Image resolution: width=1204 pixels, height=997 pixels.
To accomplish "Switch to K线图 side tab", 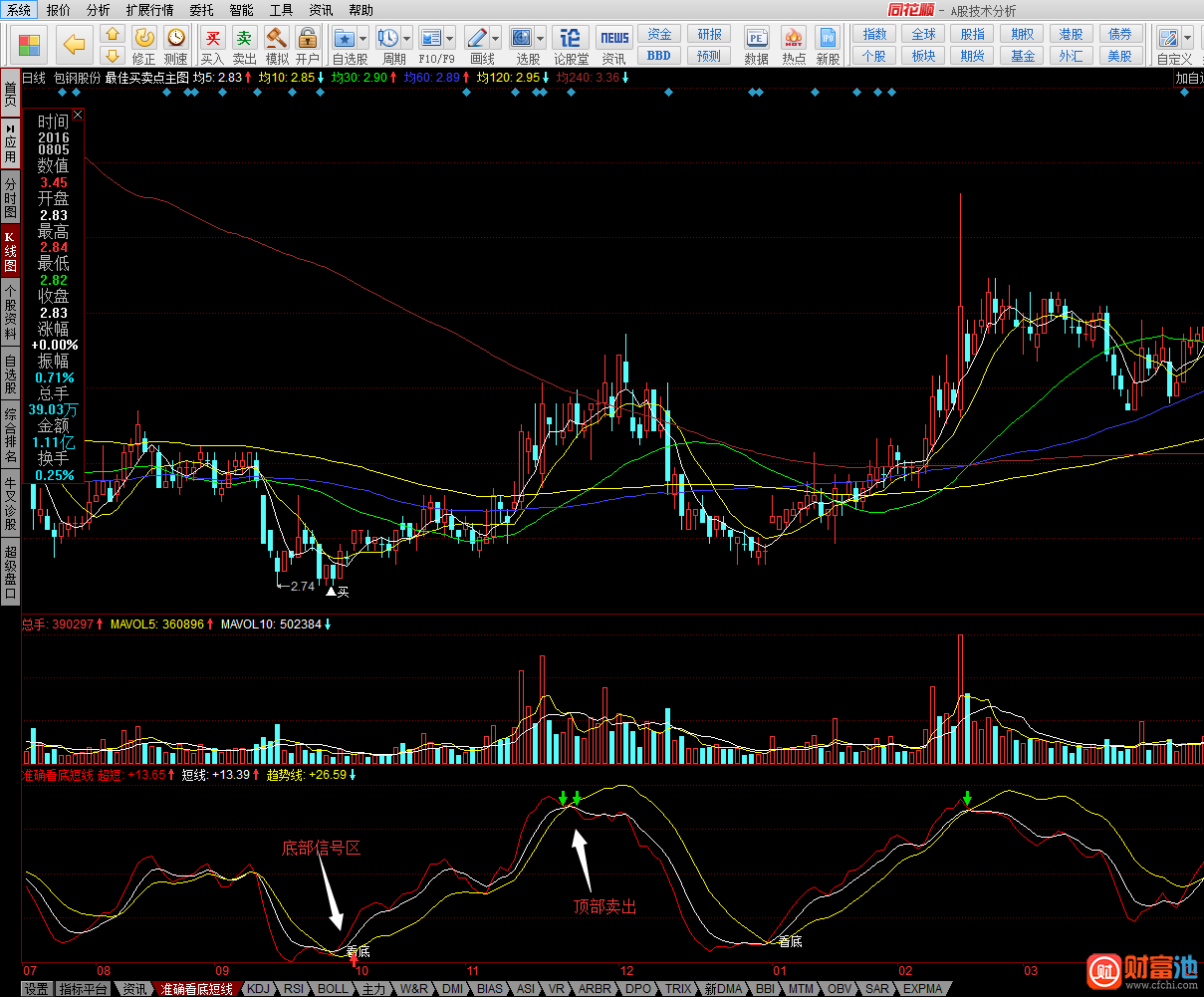I will tap(10, 250).
